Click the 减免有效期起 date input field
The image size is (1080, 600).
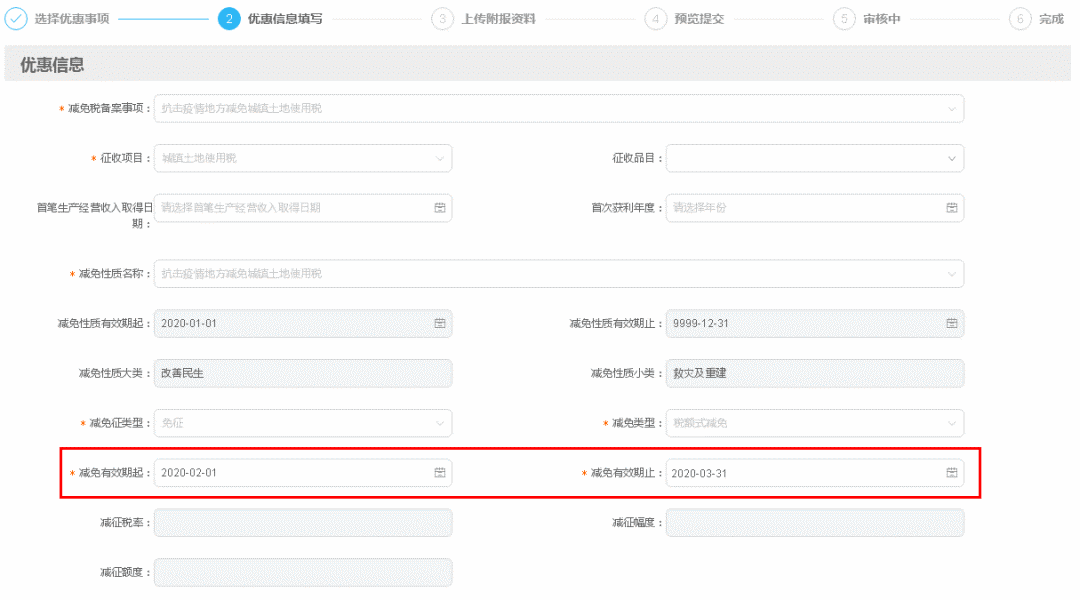[x=290, y=473]
